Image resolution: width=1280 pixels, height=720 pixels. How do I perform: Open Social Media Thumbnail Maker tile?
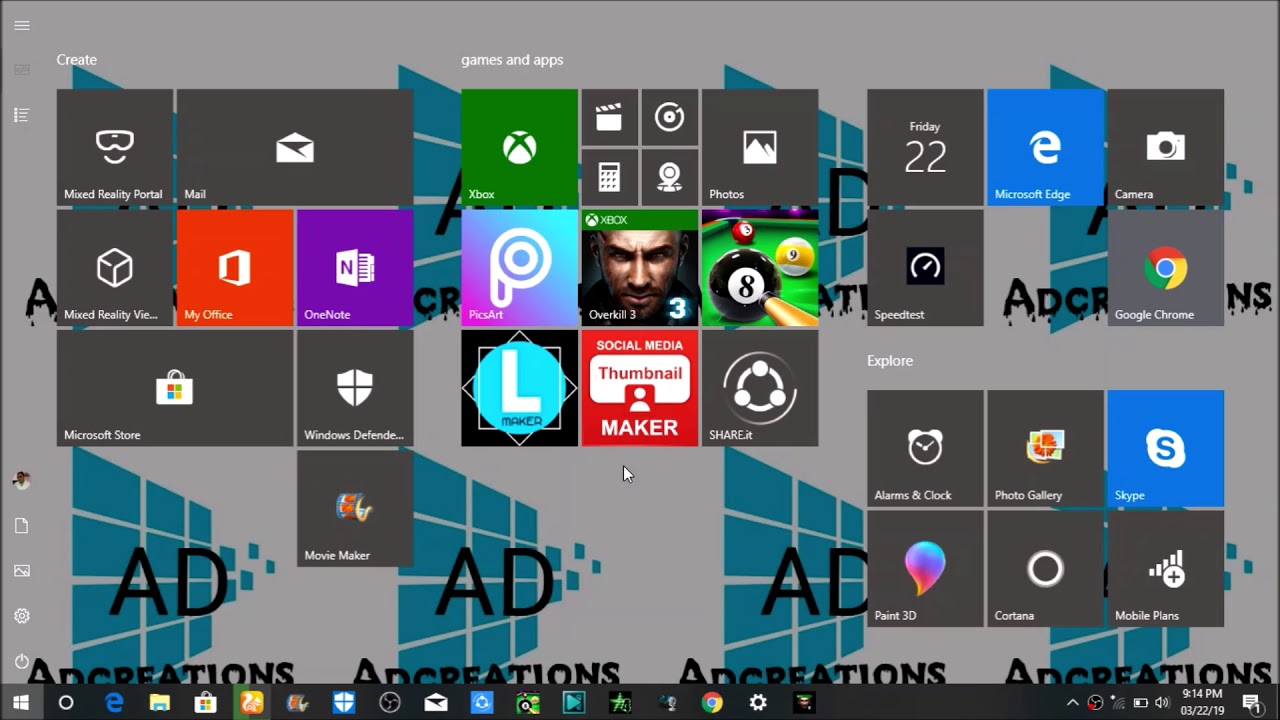640,388
